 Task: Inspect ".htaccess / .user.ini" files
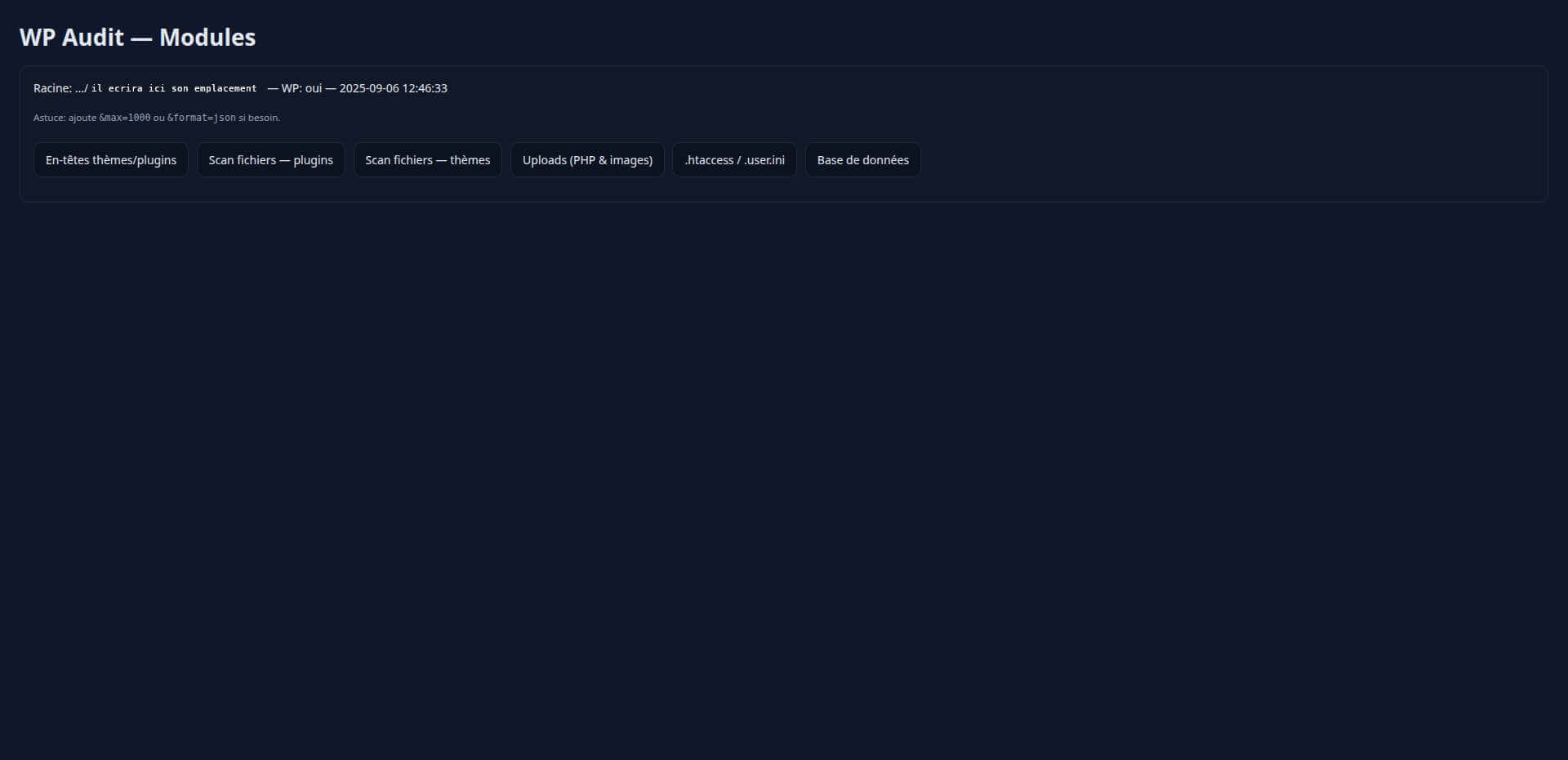coord(733,159)
